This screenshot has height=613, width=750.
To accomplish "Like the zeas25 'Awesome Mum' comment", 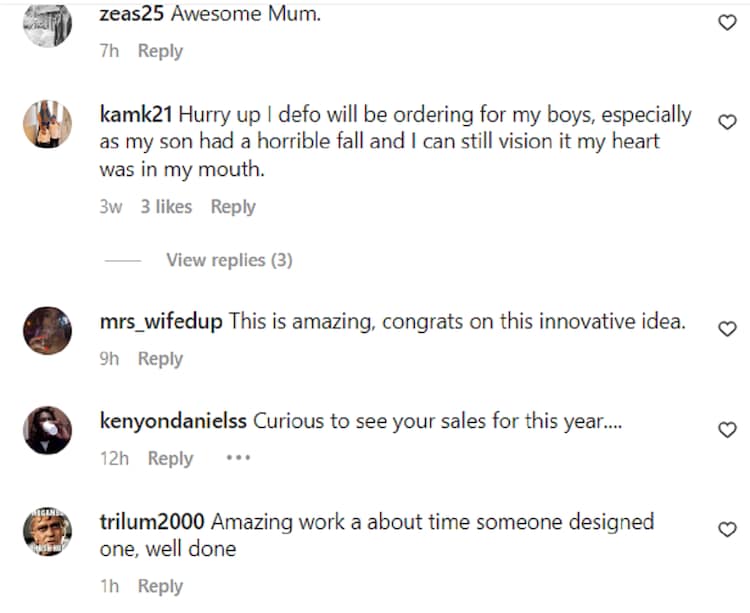I will click(x=727, y=23).
